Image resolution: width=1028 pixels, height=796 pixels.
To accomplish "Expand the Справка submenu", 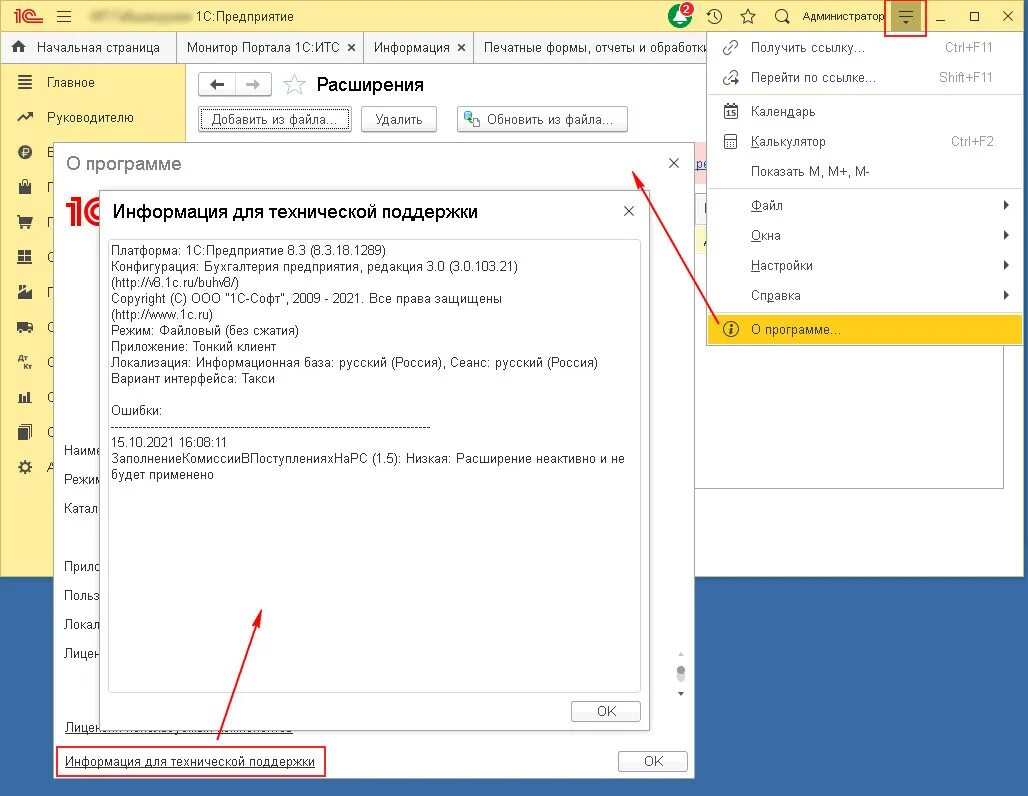I will click(865, 296).
